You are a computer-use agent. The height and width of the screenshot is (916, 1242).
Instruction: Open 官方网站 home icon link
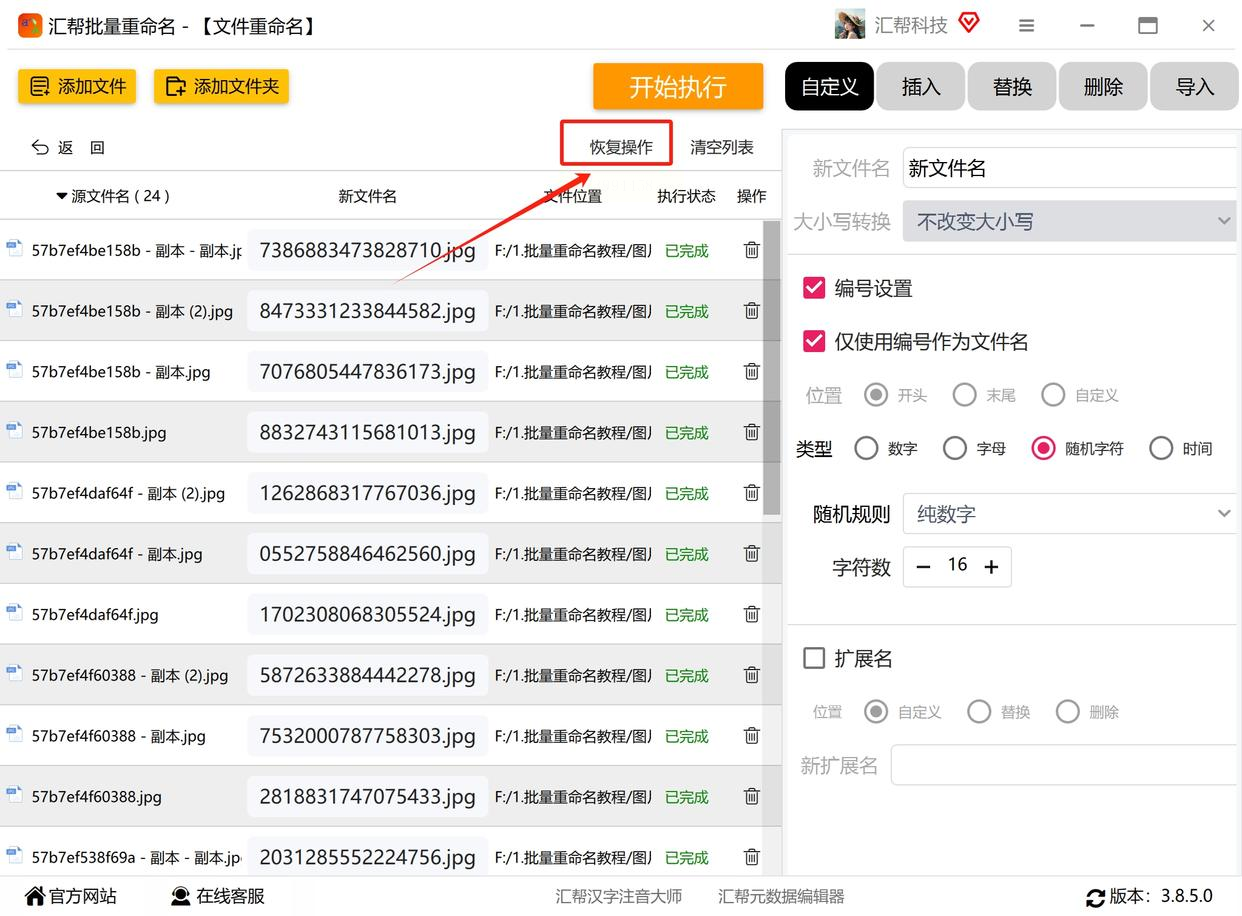35,896
